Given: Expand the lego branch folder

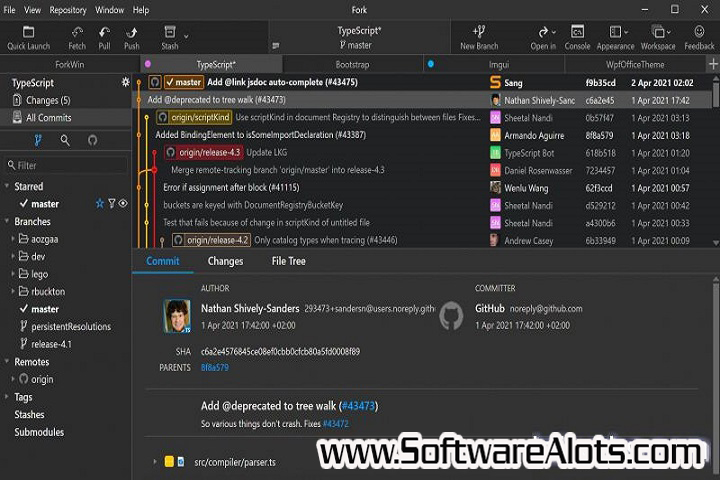Looking at the screenshot, I should [13, 274].
